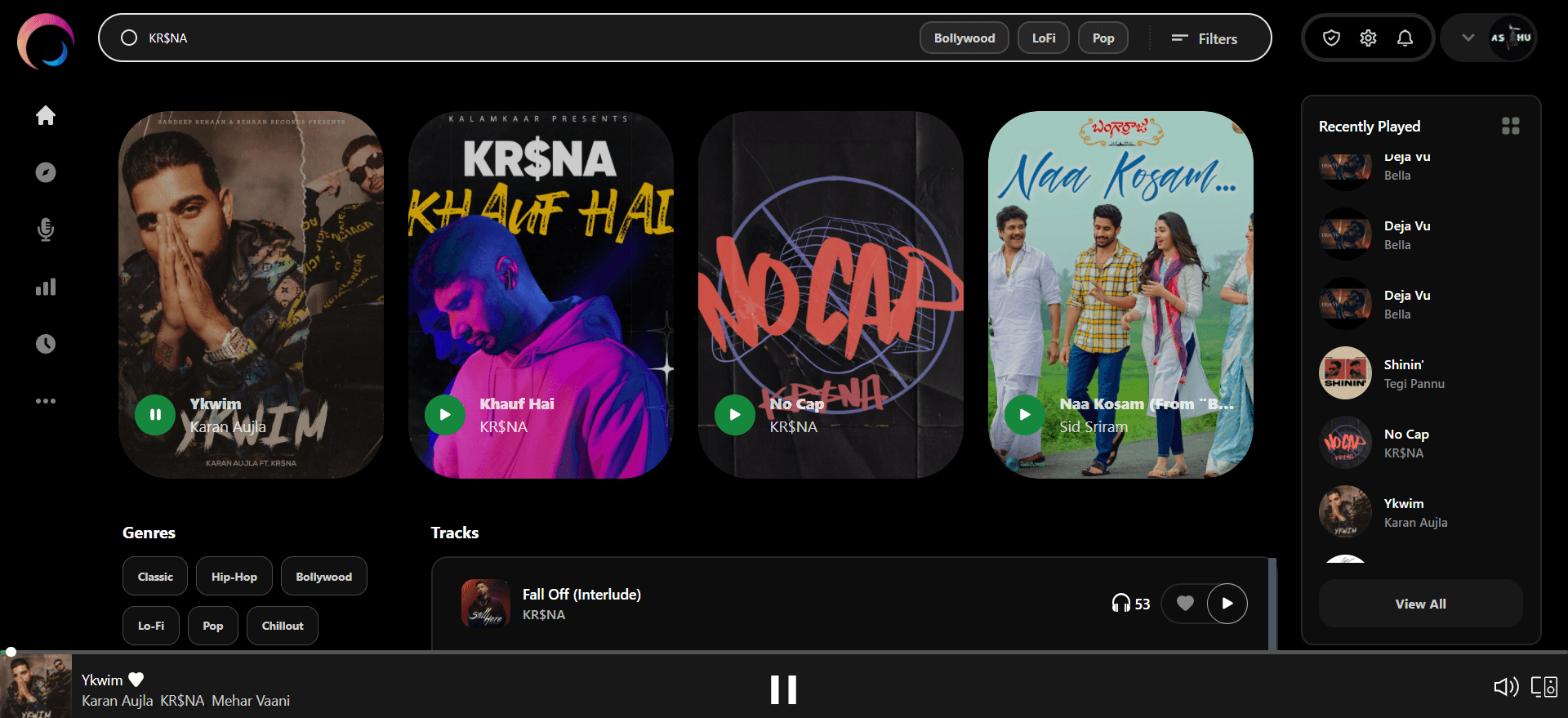Click the headphones listen count icon

(1120, 604)
